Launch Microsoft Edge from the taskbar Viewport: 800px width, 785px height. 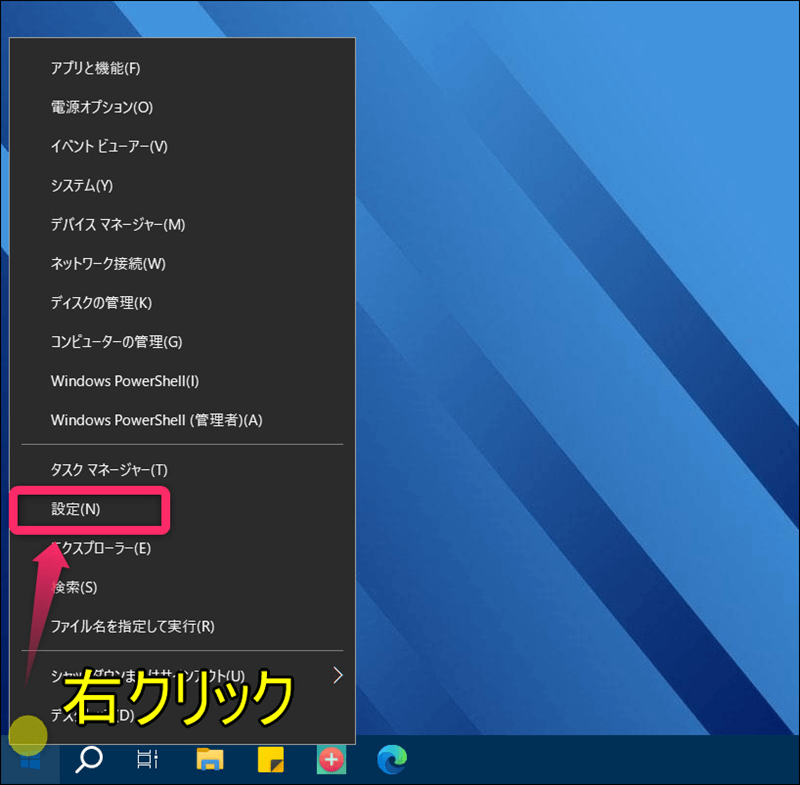click(392, 760)
